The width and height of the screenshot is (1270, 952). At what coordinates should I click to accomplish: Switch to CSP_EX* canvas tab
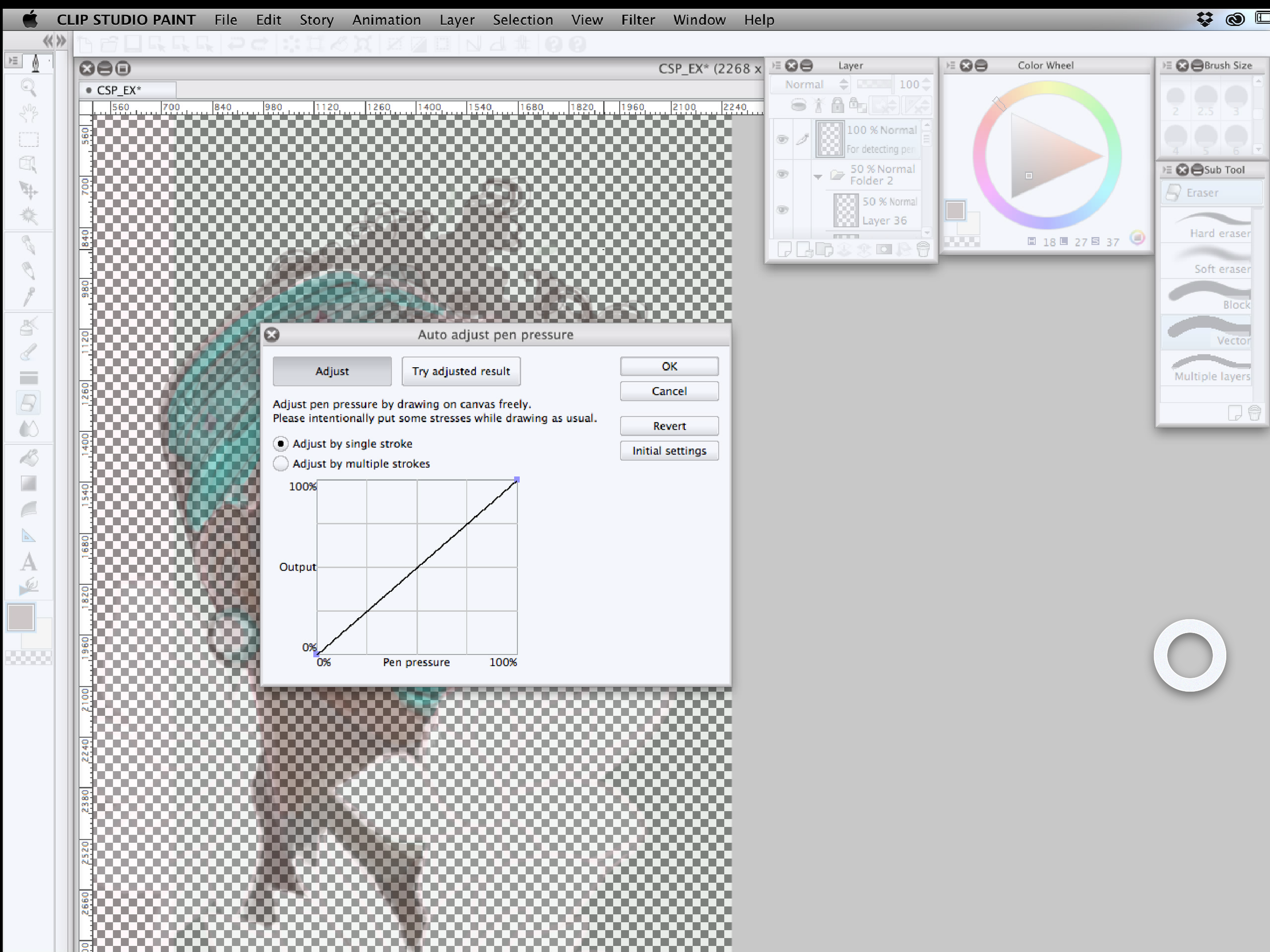pos(127,90)
